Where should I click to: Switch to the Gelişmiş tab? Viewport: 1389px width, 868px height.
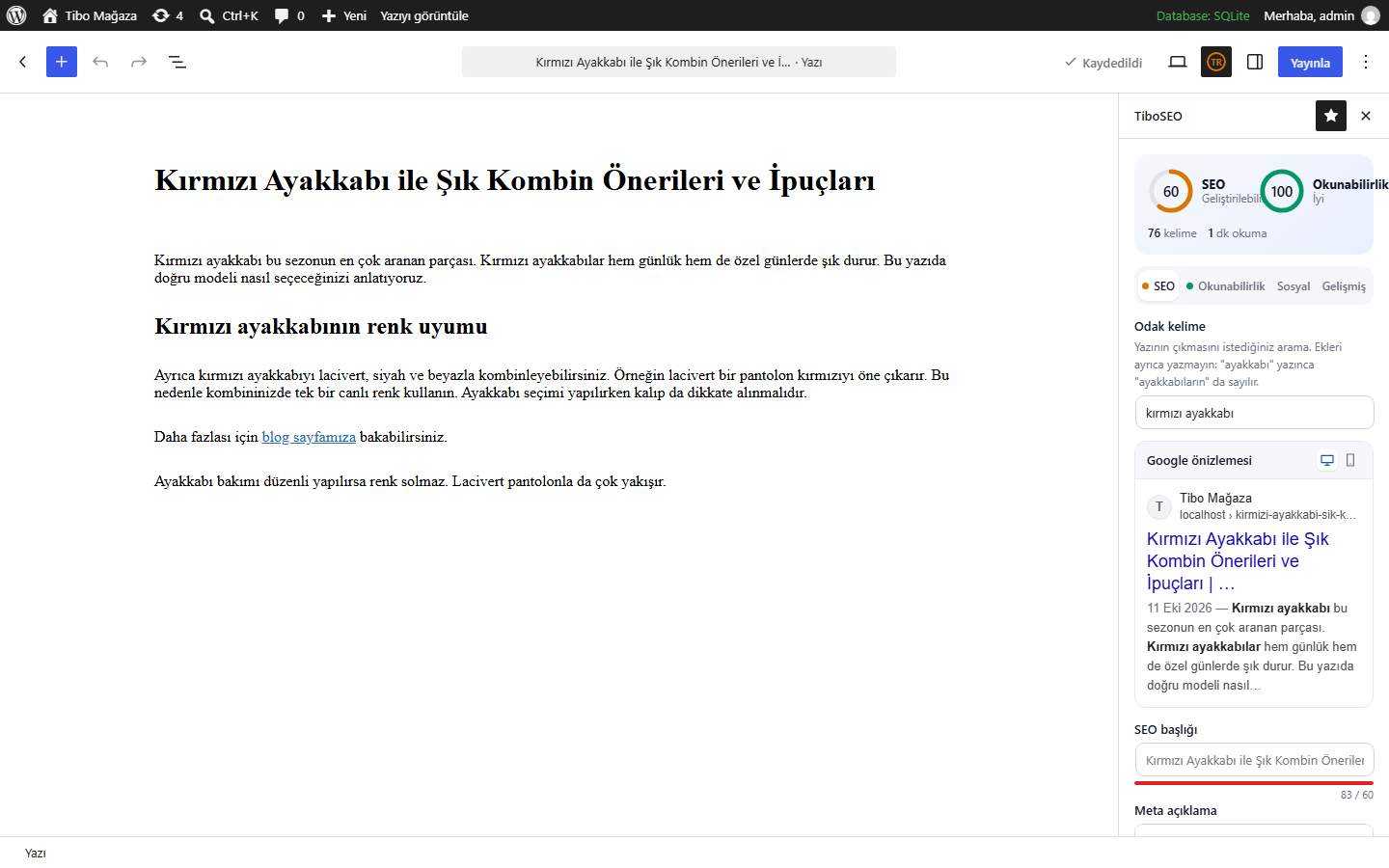click(1344, 286)
